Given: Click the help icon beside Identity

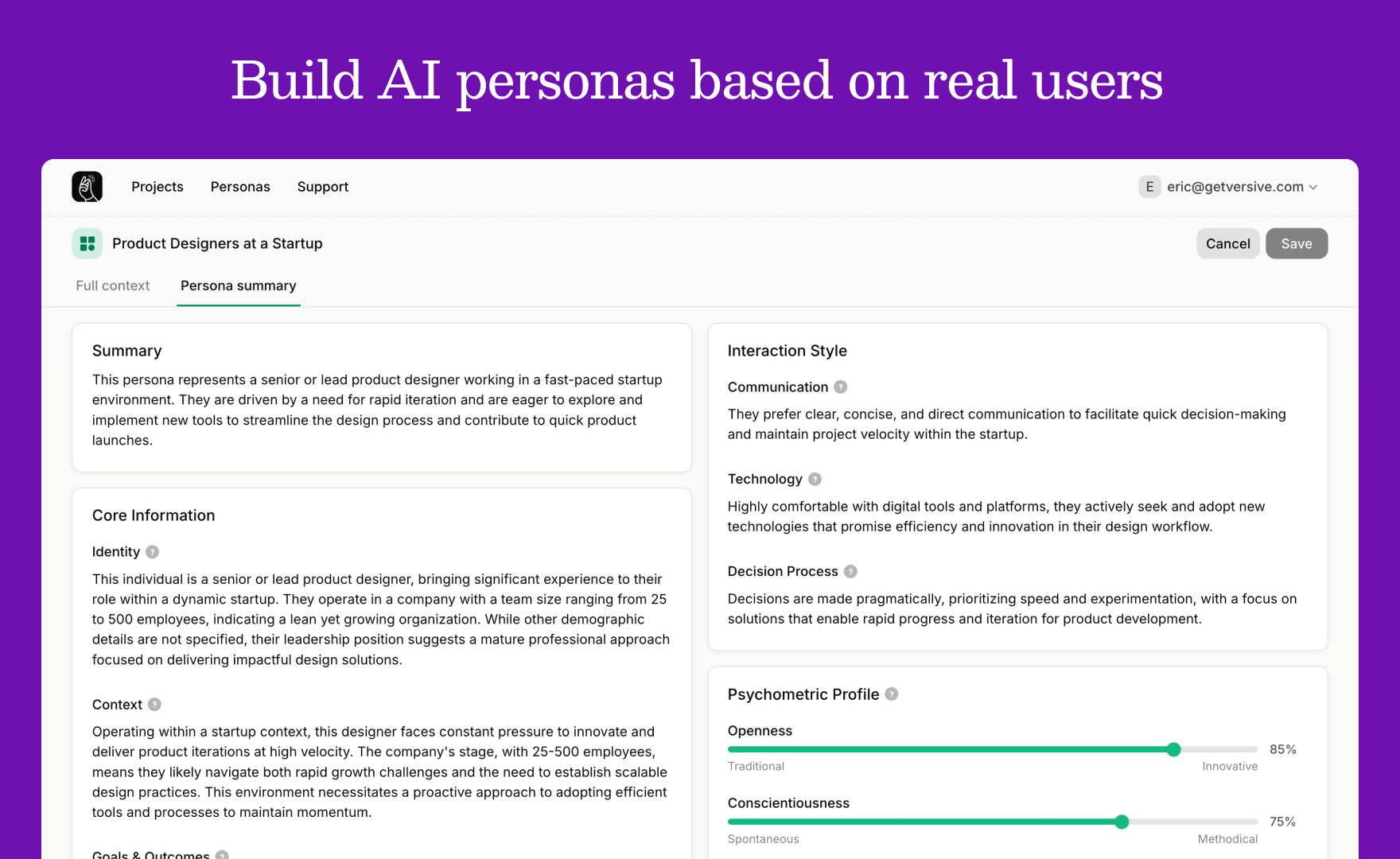Looking at the screenshot, I should tap(152, 552).
